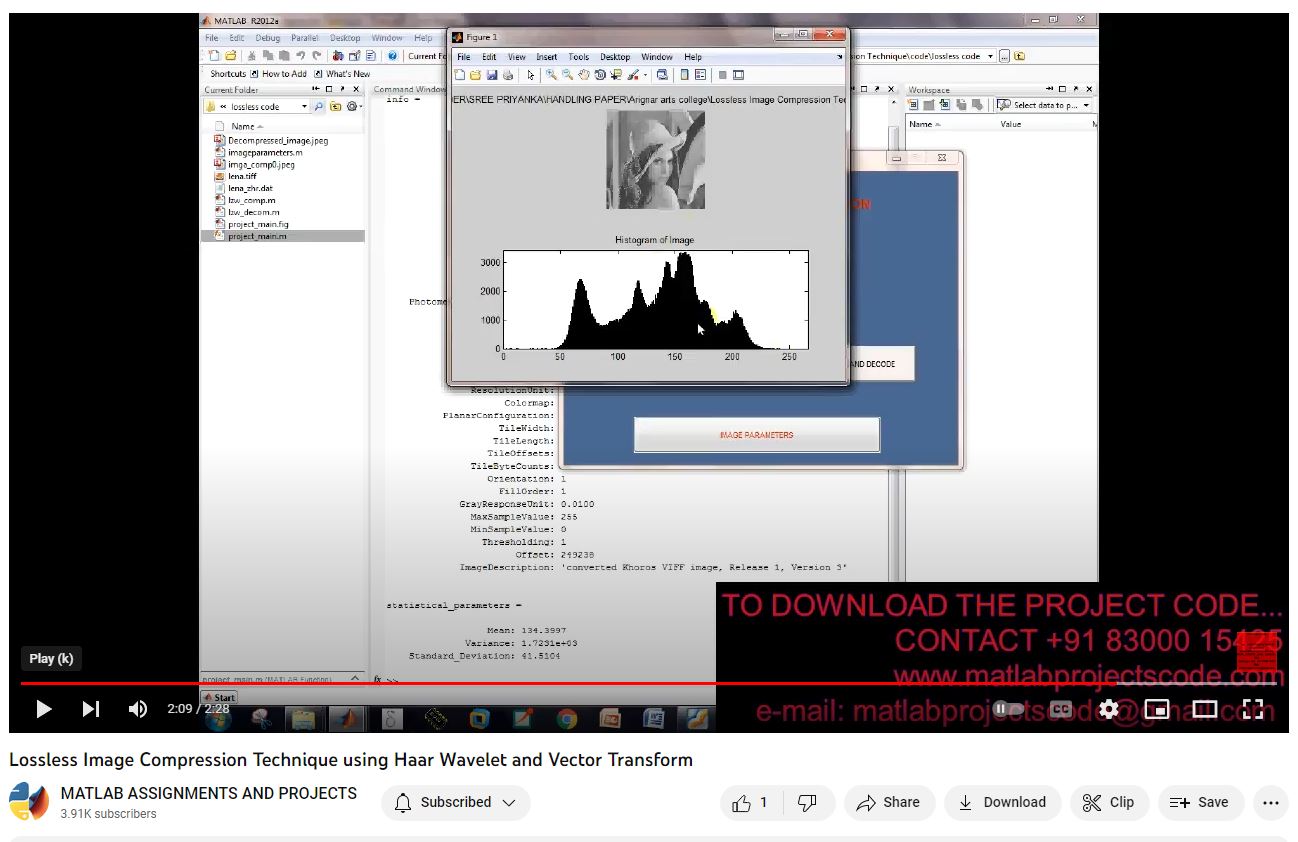The image size is (1298, 842).
Task: Skip to the next video
Action: coord(91,709)
